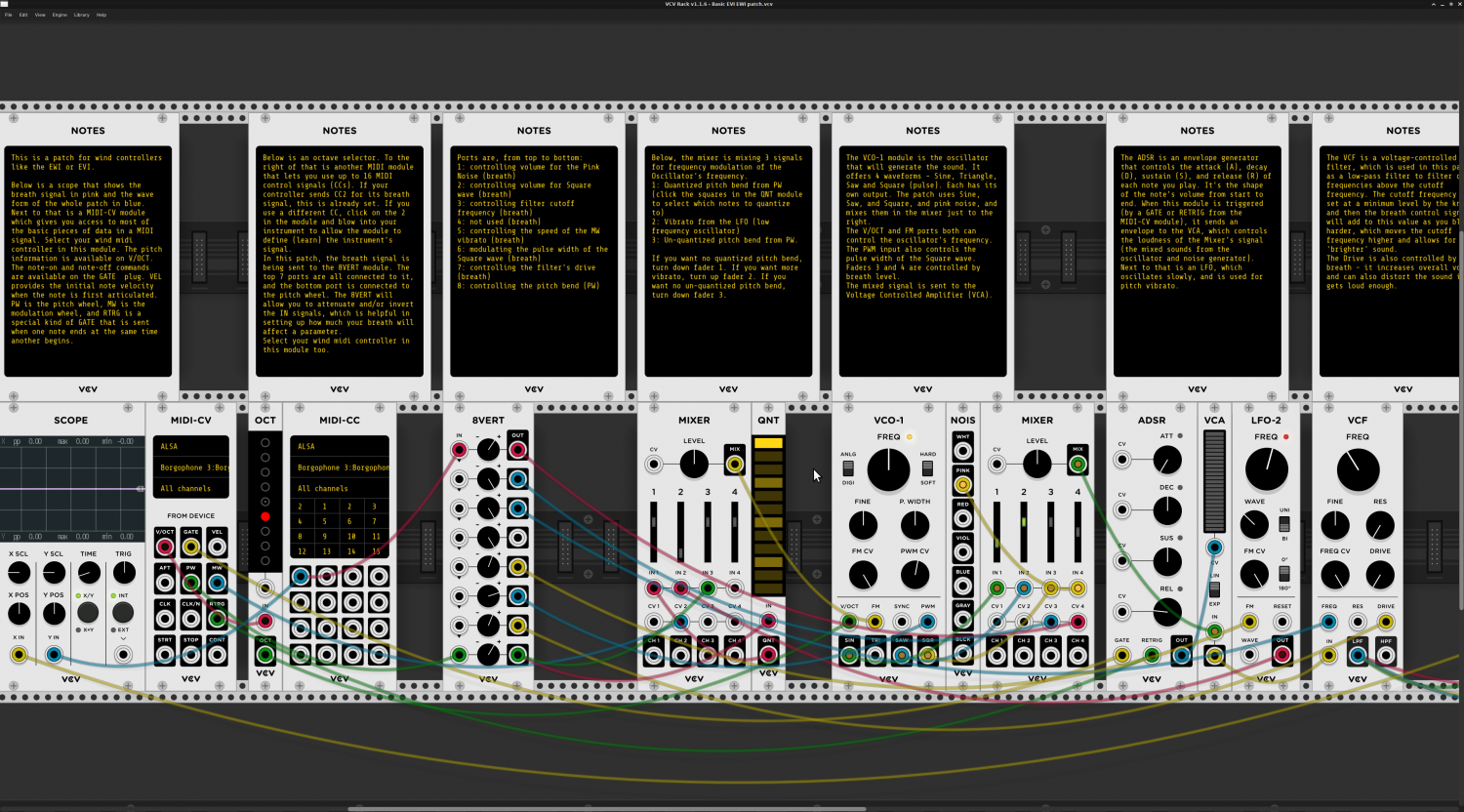Click the LPF output jack on VCF

click(1358, 656)
